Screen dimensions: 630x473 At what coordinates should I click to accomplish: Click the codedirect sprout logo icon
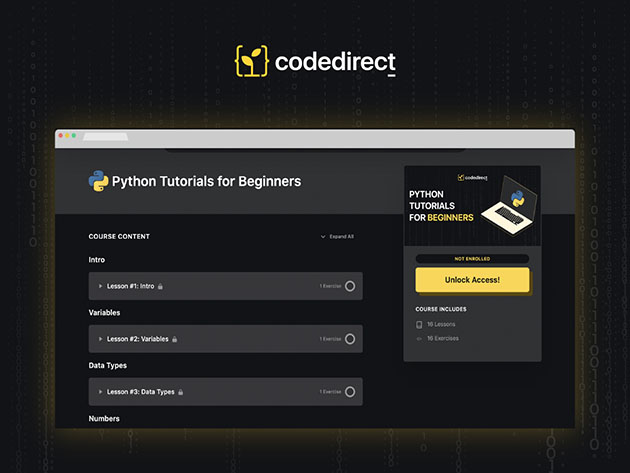pos(252,61)
